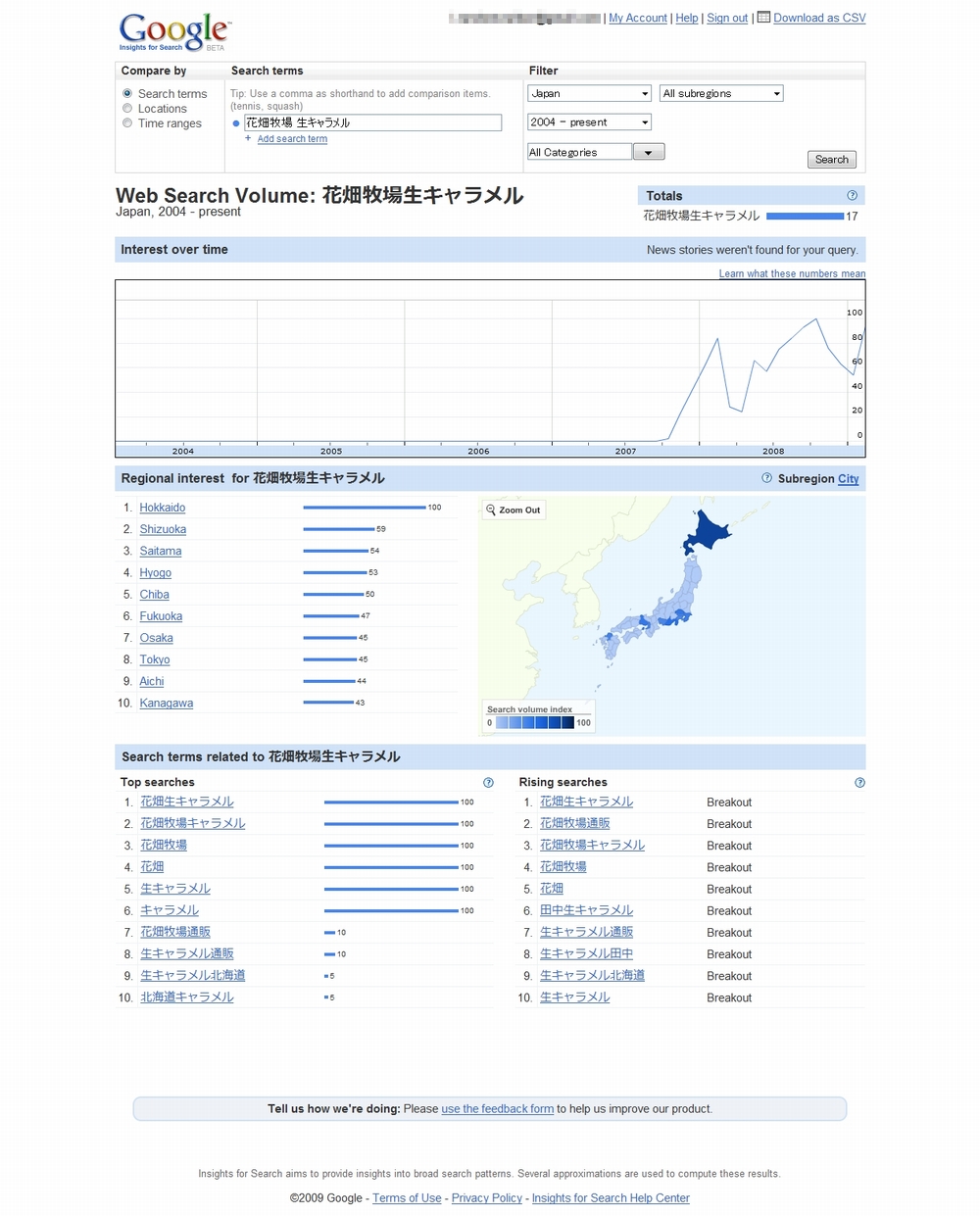Select the Time ranges radio button
The height and width of the screenshot is (1216, 980).
(x=127, y=122)
